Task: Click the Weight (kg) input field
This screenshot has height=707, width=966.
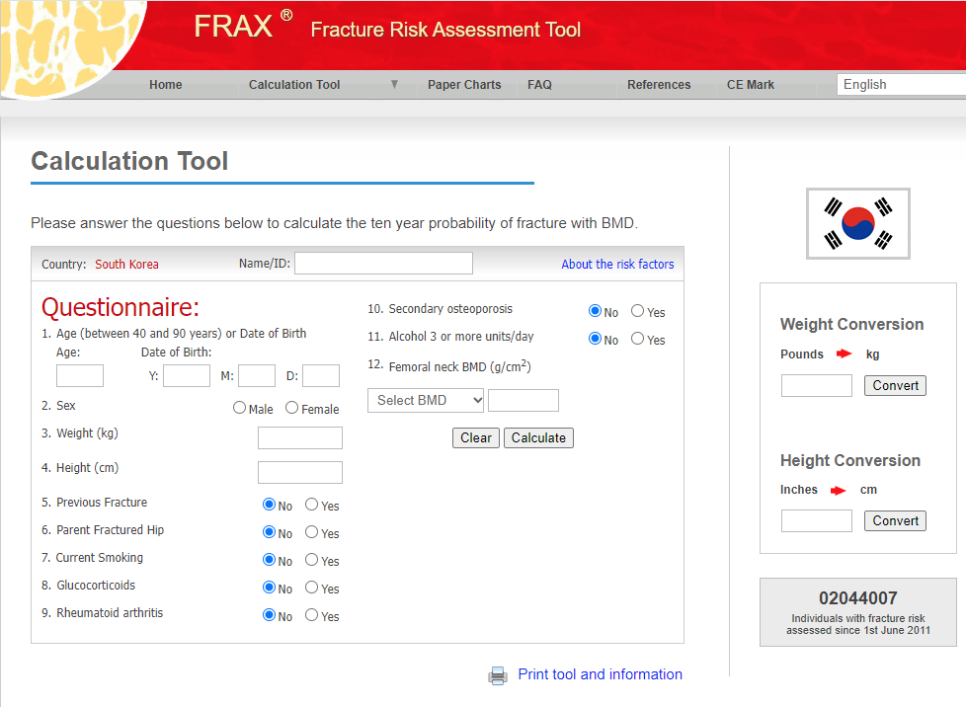Action: [300, 438]
